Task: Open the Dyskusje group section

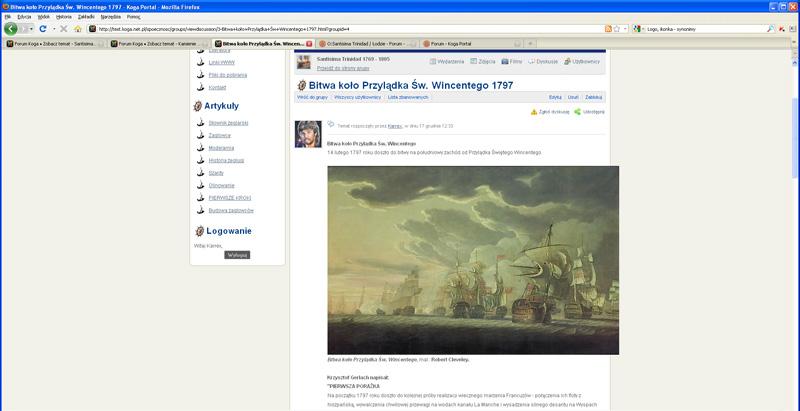Action: (x=543, y=61)
